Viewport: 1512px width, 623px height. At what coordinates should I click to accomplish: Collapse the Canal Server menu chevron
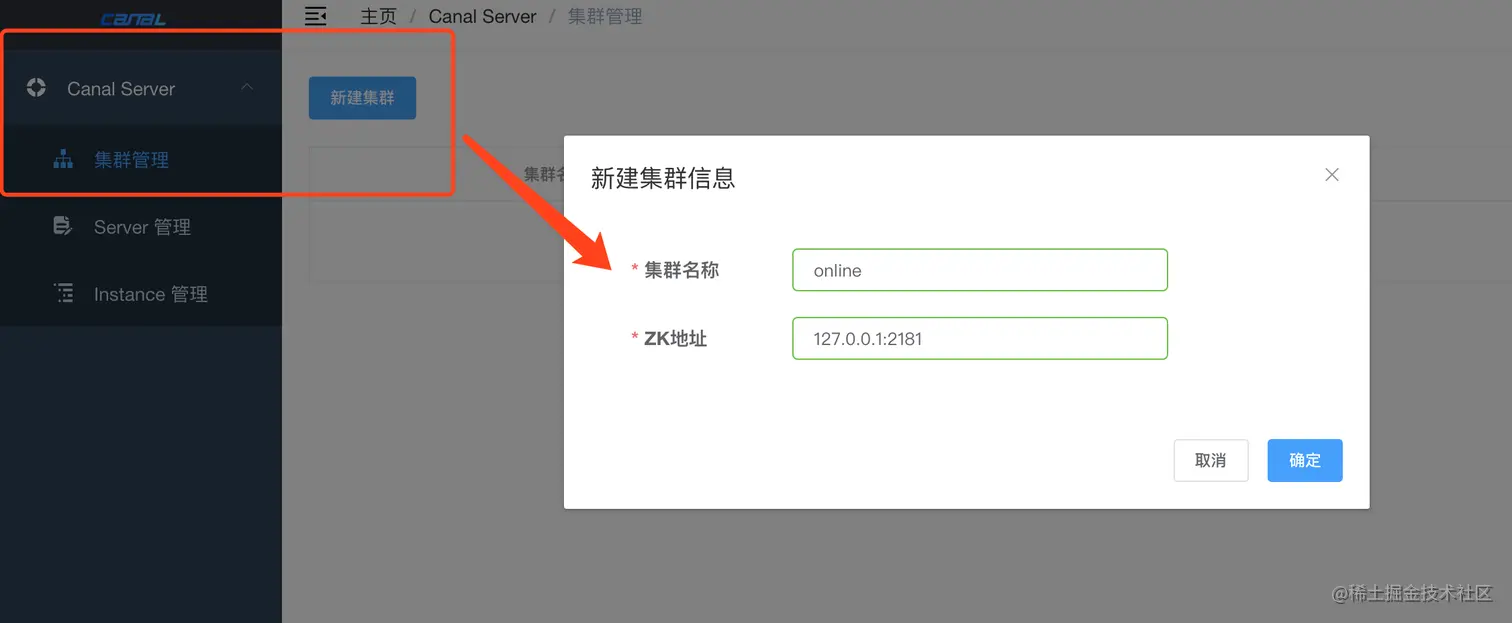pyautogui.click(x=247, y=88)
